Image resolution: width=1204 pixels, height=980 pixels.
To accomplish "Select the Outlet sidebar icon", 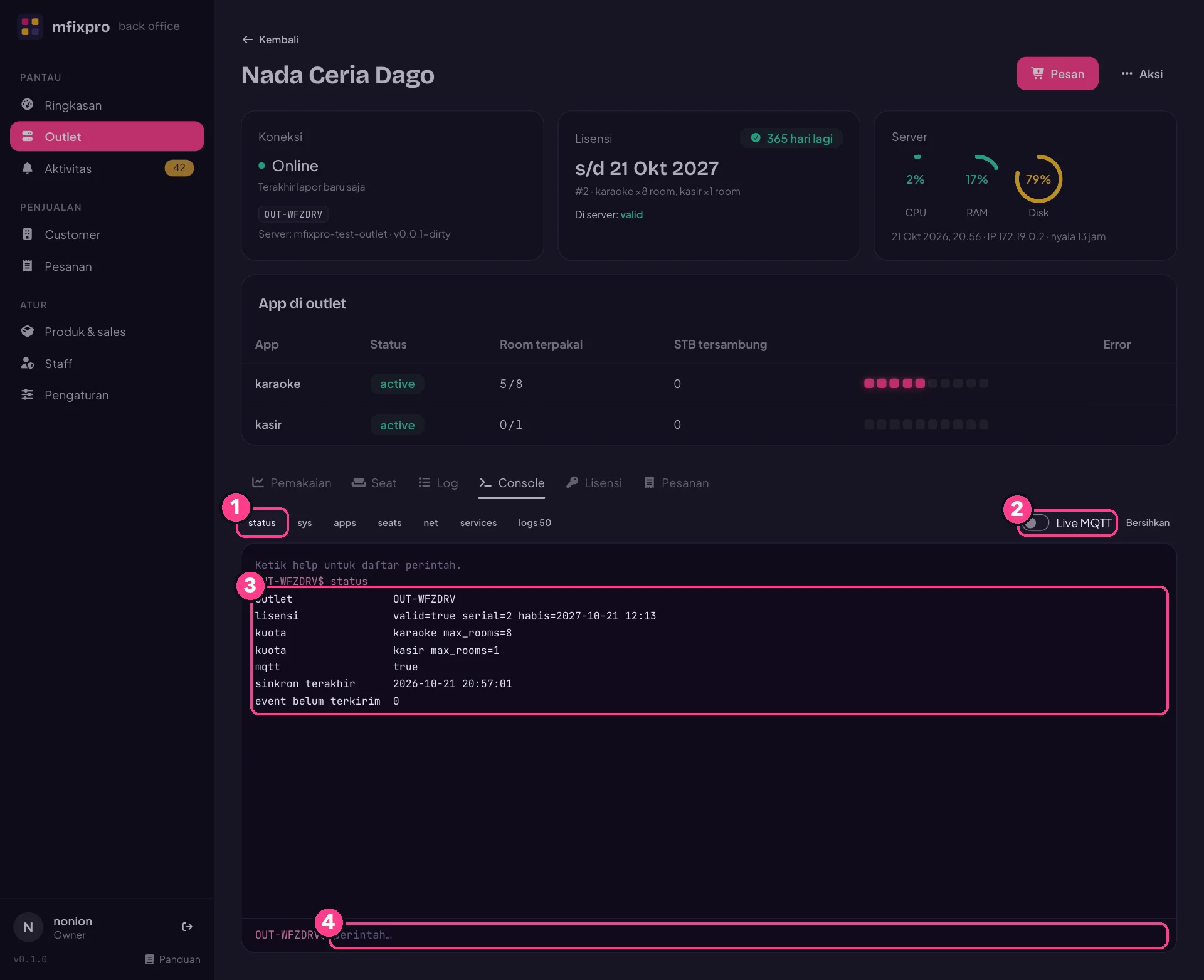I will pyautogui.click(x=28, y=136).
